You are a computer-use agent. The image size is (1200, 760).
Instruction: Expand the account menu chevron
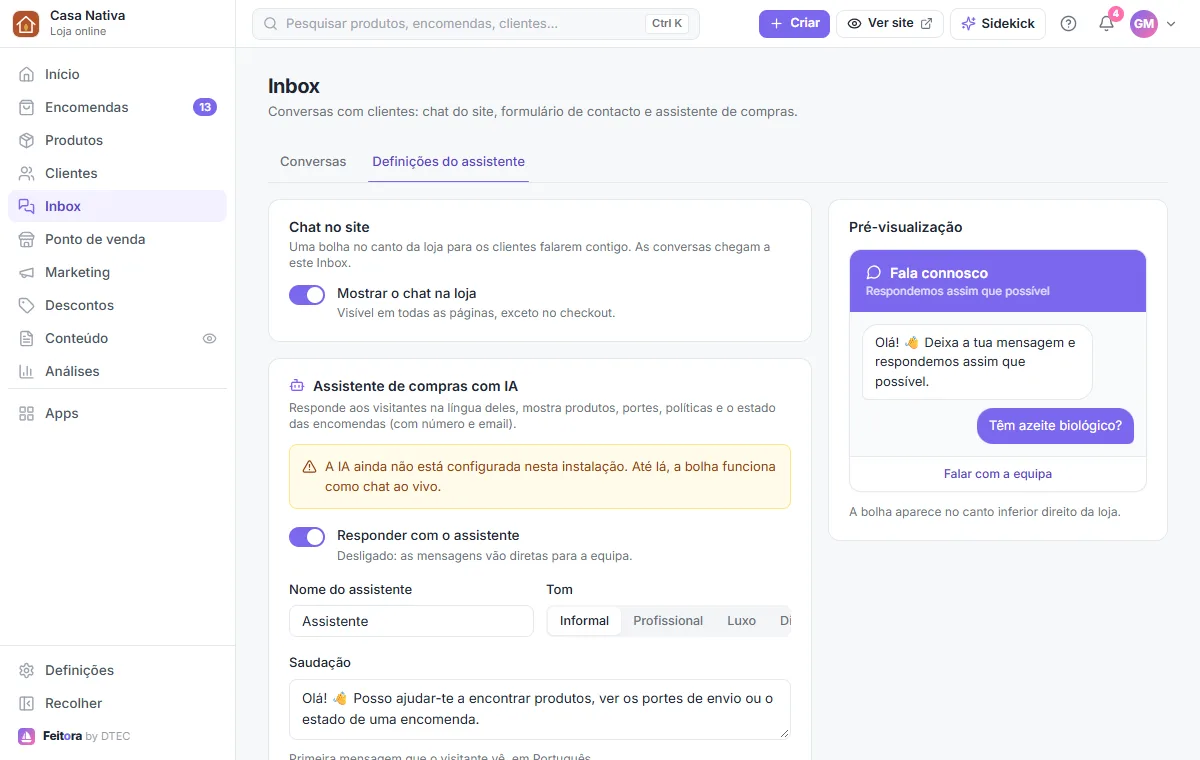1171,24
